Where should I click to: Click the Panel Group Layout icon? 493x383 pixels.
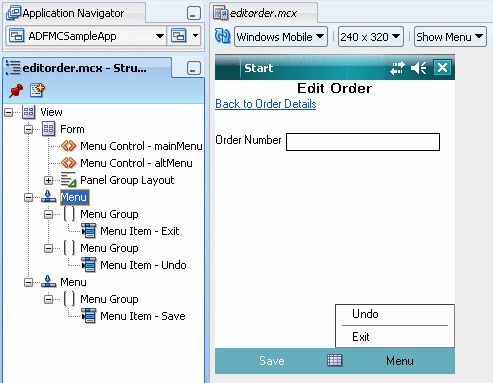[68, 180]
